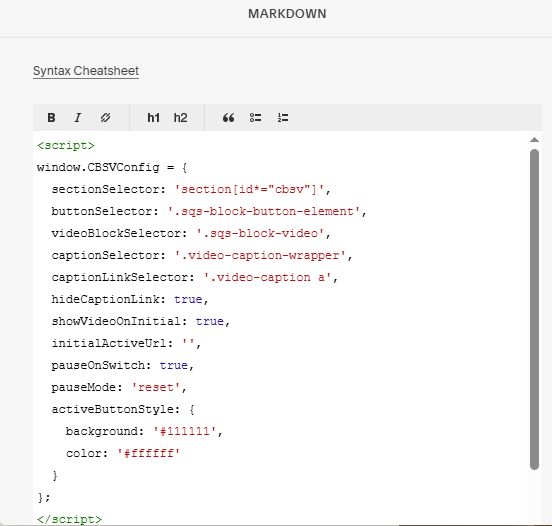Click the '#111111' background color value
Screen dimensions: 552x526
coord(184,431)
